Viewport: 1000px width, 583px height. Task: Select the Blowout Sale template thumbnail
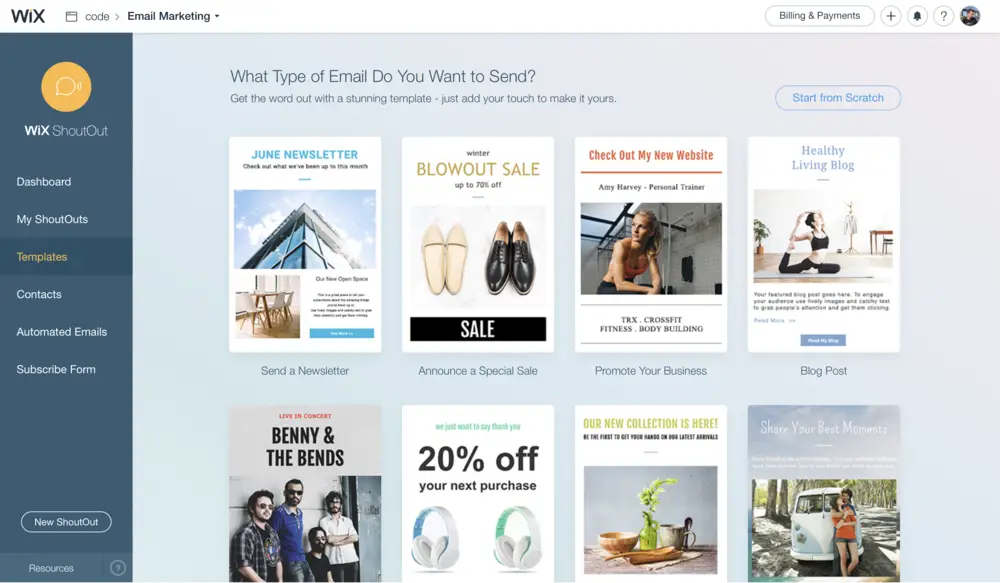click(x=478, y=244)
